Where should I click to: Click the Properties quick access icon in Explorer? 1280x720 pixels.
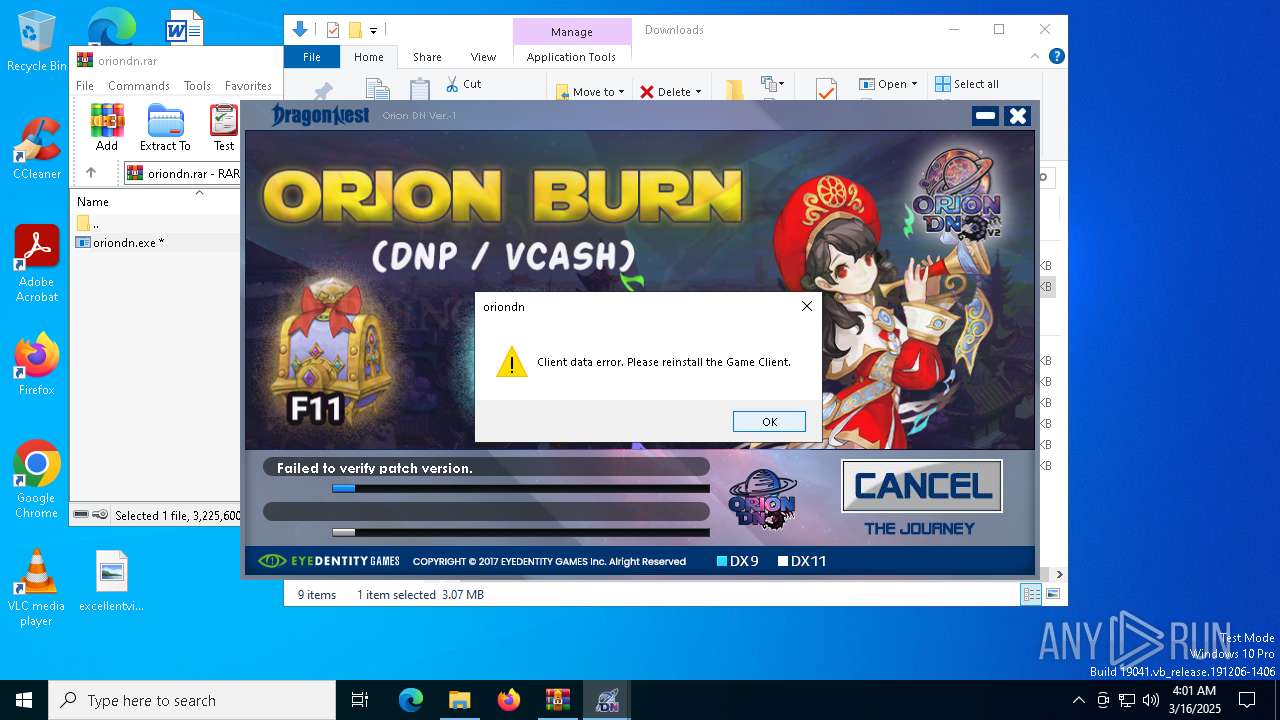(333, 30)
